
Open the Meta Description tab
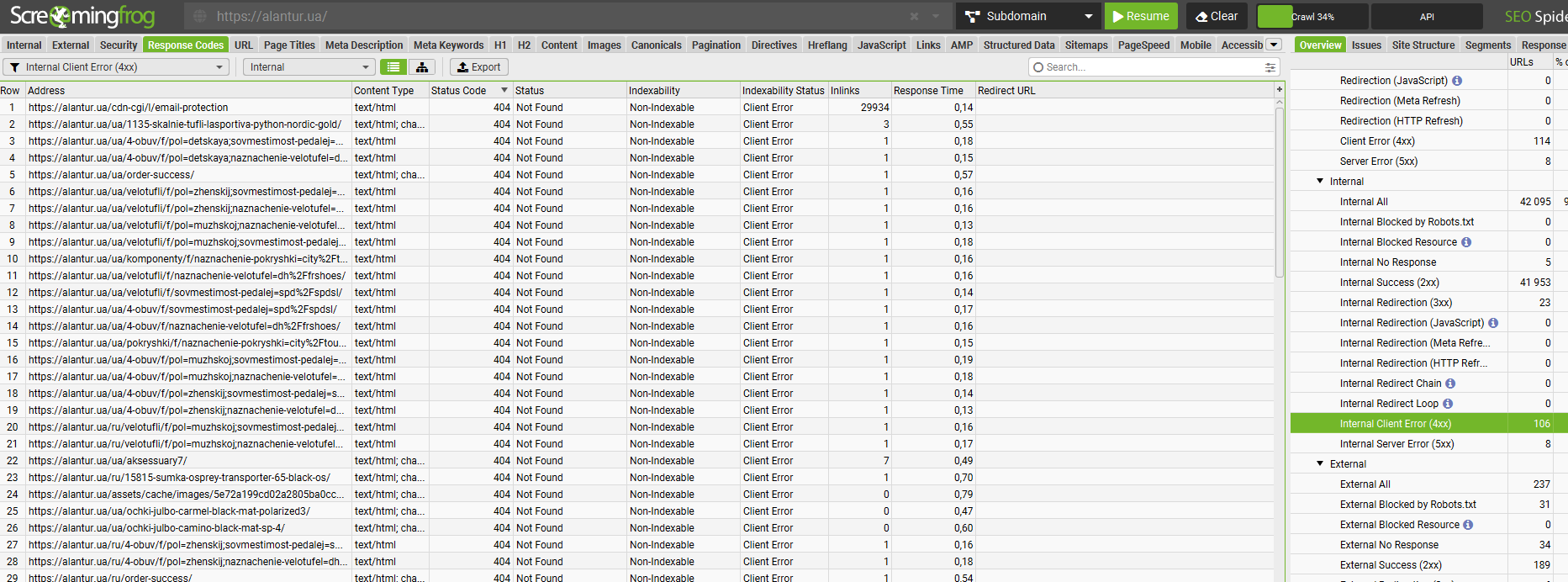(x=364, y=45)
